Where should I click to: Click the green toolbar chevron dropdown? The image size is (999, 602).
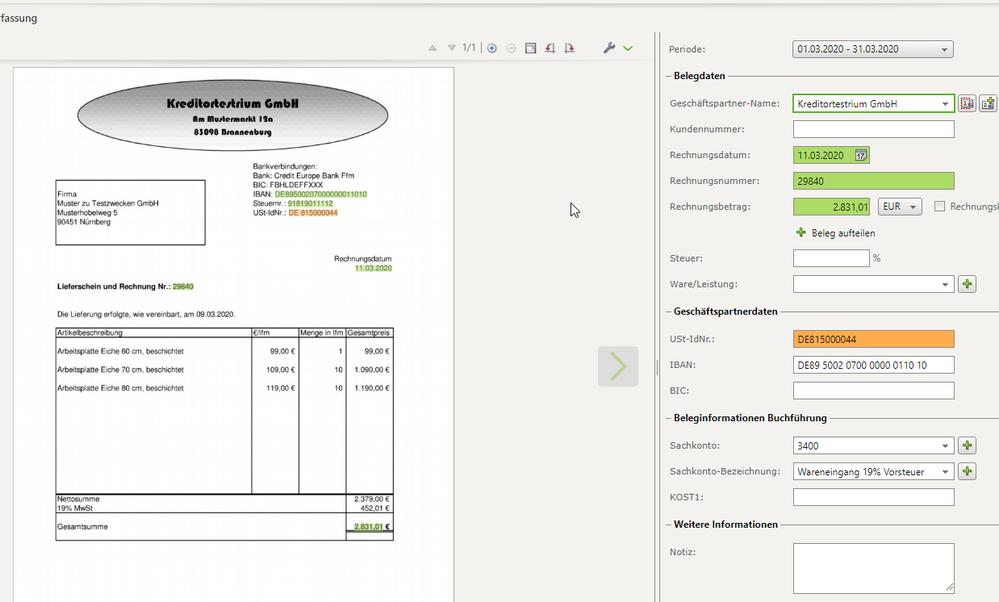click(x=628, y=48)
